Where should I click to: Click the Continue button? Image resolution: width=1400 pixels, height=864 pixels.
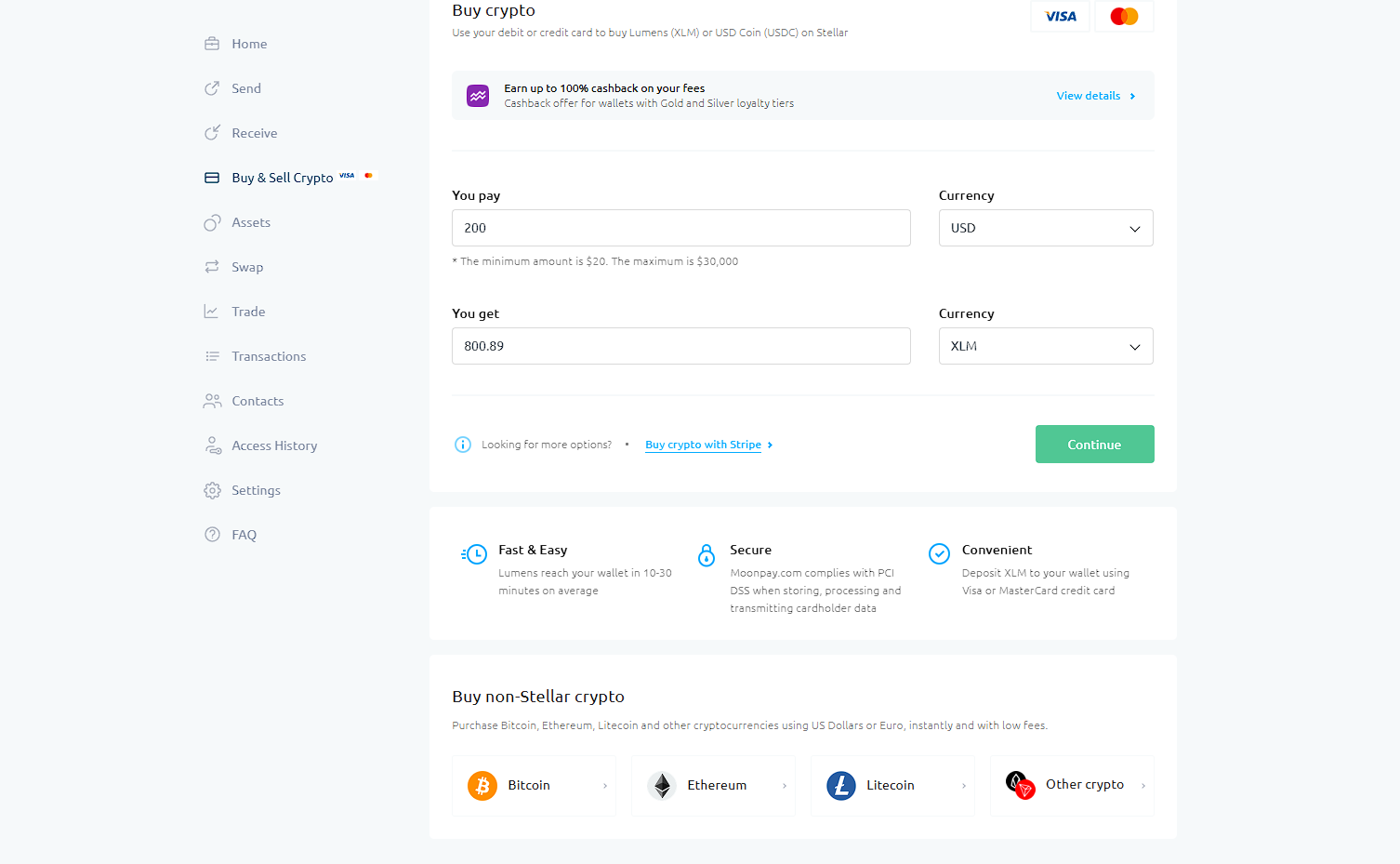(1094, 444)
